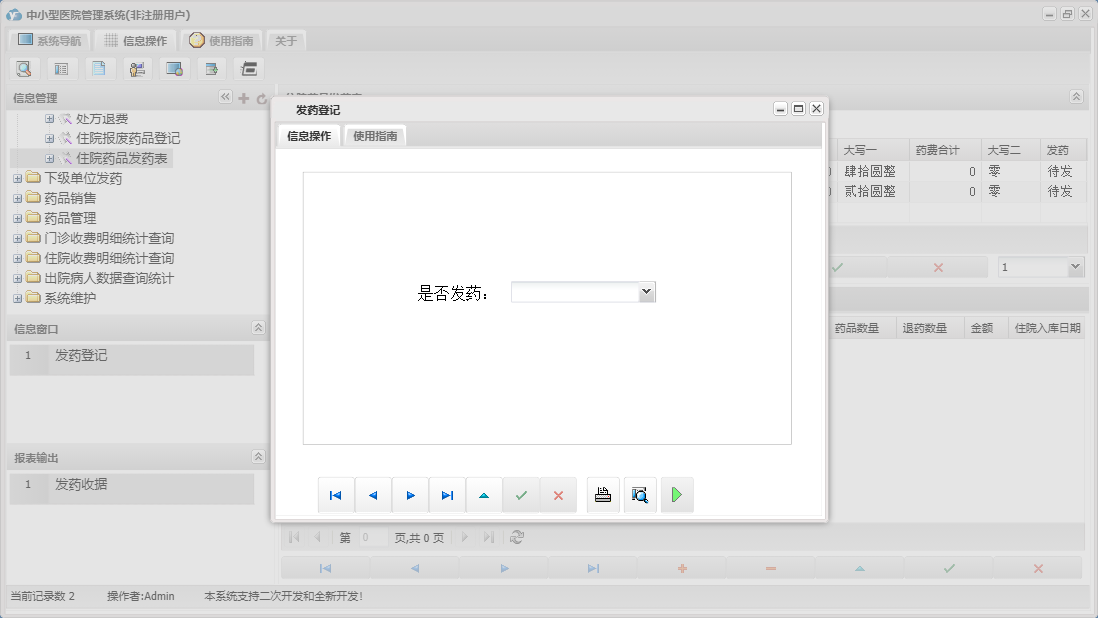The height and width of the screenshot is (618, 1098).
Task: Click the green execute arrow in the dialog
Action: point(677,494)
